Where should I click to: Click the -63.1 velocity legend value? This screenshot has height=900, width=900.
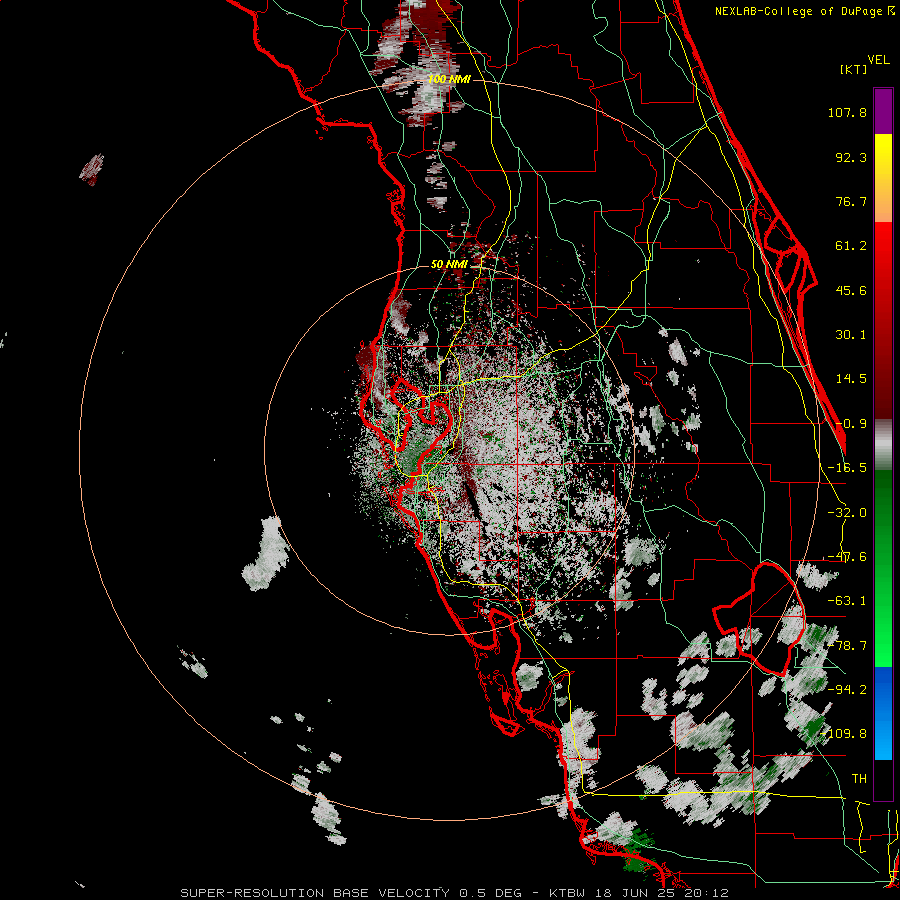point(847,601)
